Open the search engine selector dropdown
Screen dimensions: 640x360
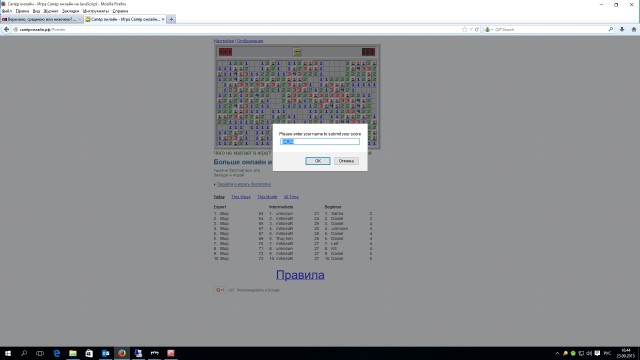pyautogui.click(x=489, y=29)
